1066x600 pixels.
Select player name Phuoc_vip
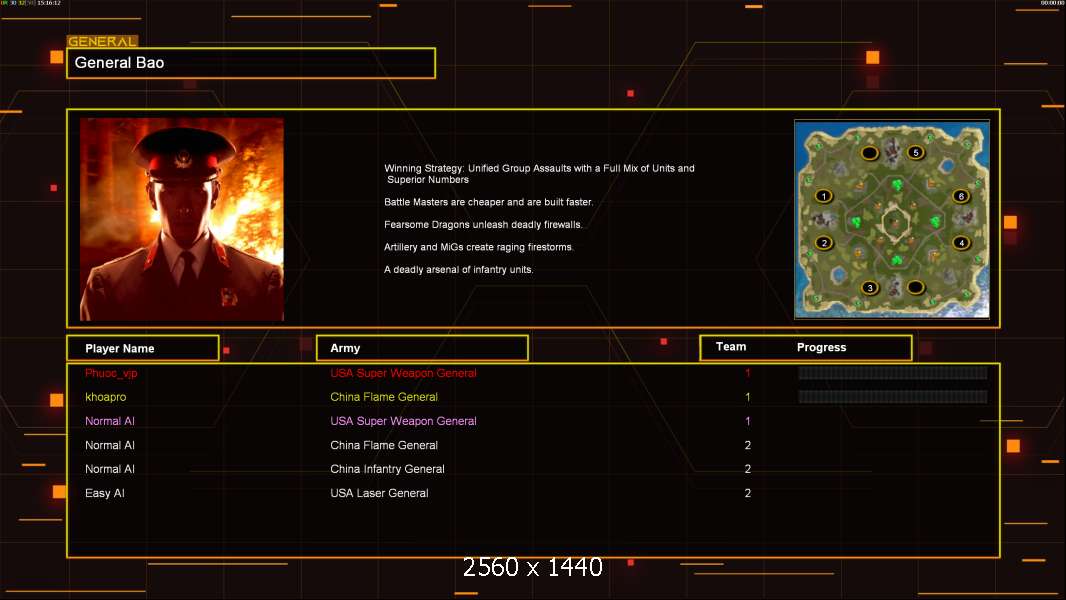(x=111, y=373)
